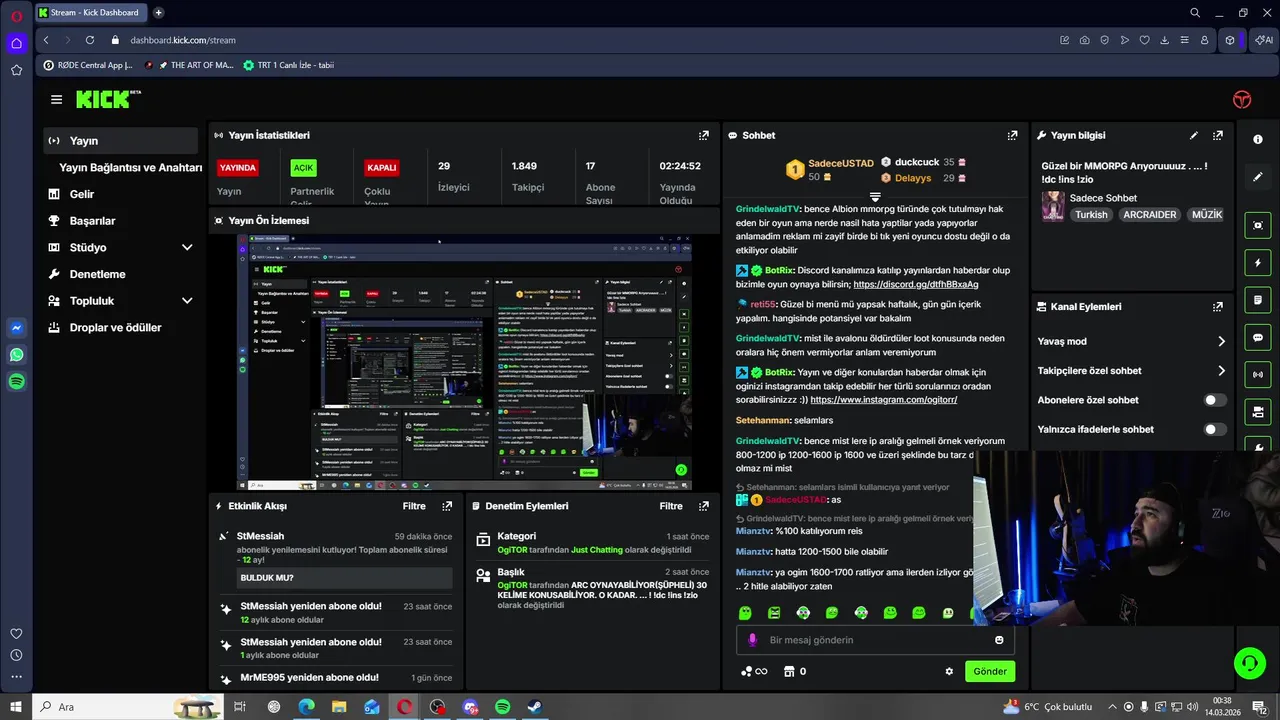Image resolution: width=1280 pixels, height=720 pixels.
Task: Open Spotify in Opera sidebar
Action: point(16,381)
